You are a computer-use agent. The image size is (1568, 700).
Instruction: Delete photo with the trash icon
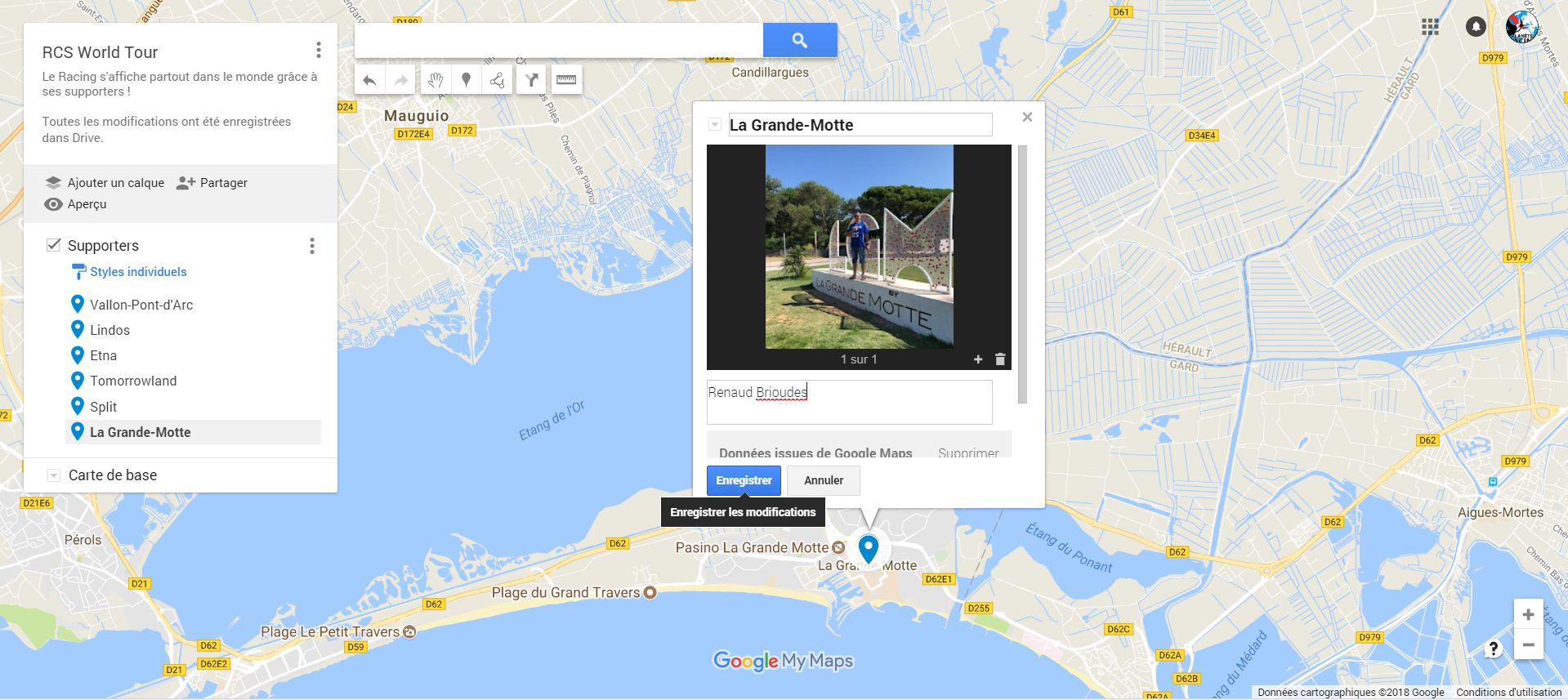[x=1000, y=359]
